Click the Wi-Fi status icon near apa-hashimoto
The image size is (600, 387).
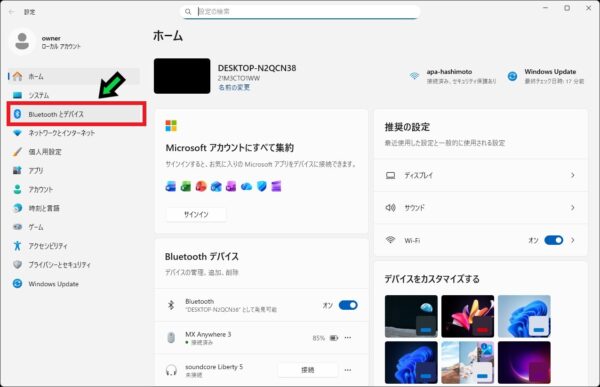414,76
